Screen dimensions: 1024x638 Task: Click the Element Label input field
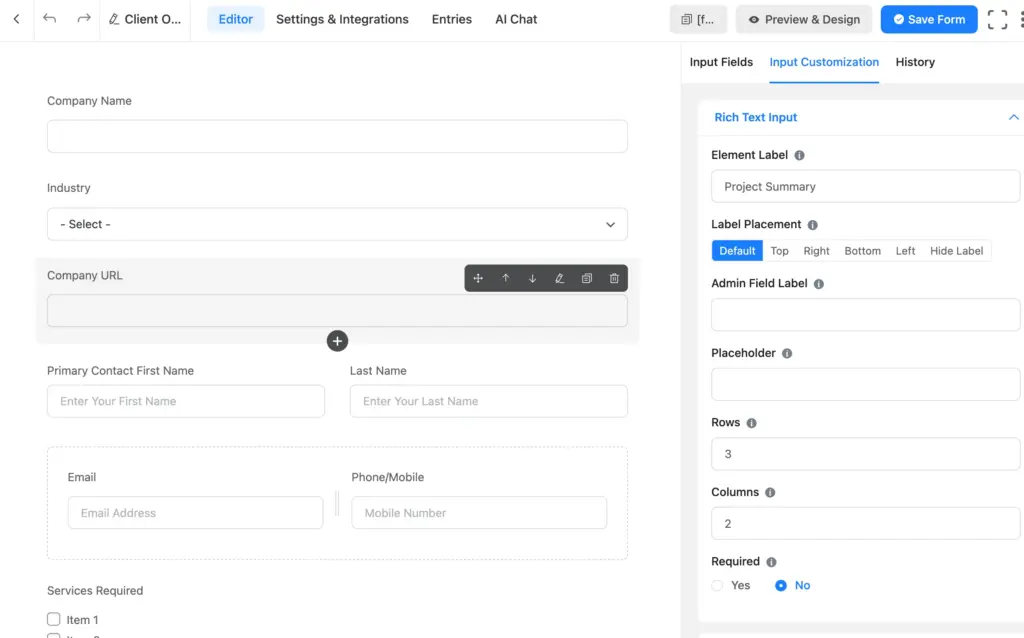(865, 187)
